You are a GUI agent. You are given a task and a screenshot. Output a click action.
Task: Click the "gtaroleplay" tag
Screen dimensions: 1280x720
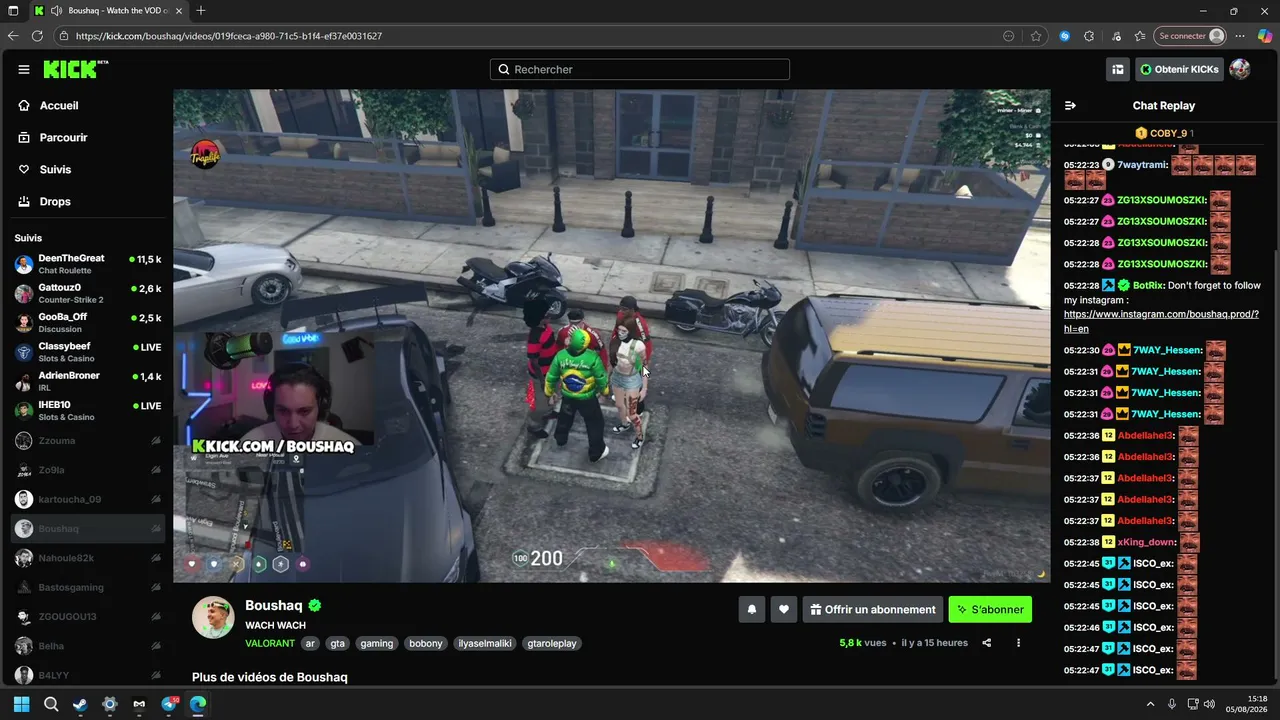pyautogui.click(x=552, y=644)
